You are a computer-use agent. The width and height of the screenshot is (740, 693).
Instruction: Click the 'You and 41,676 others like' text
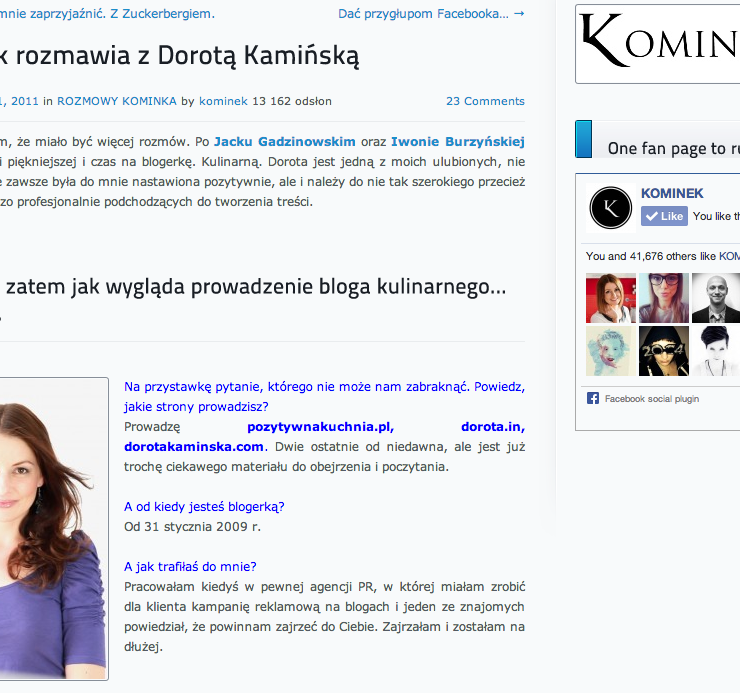tap(651, 256)
